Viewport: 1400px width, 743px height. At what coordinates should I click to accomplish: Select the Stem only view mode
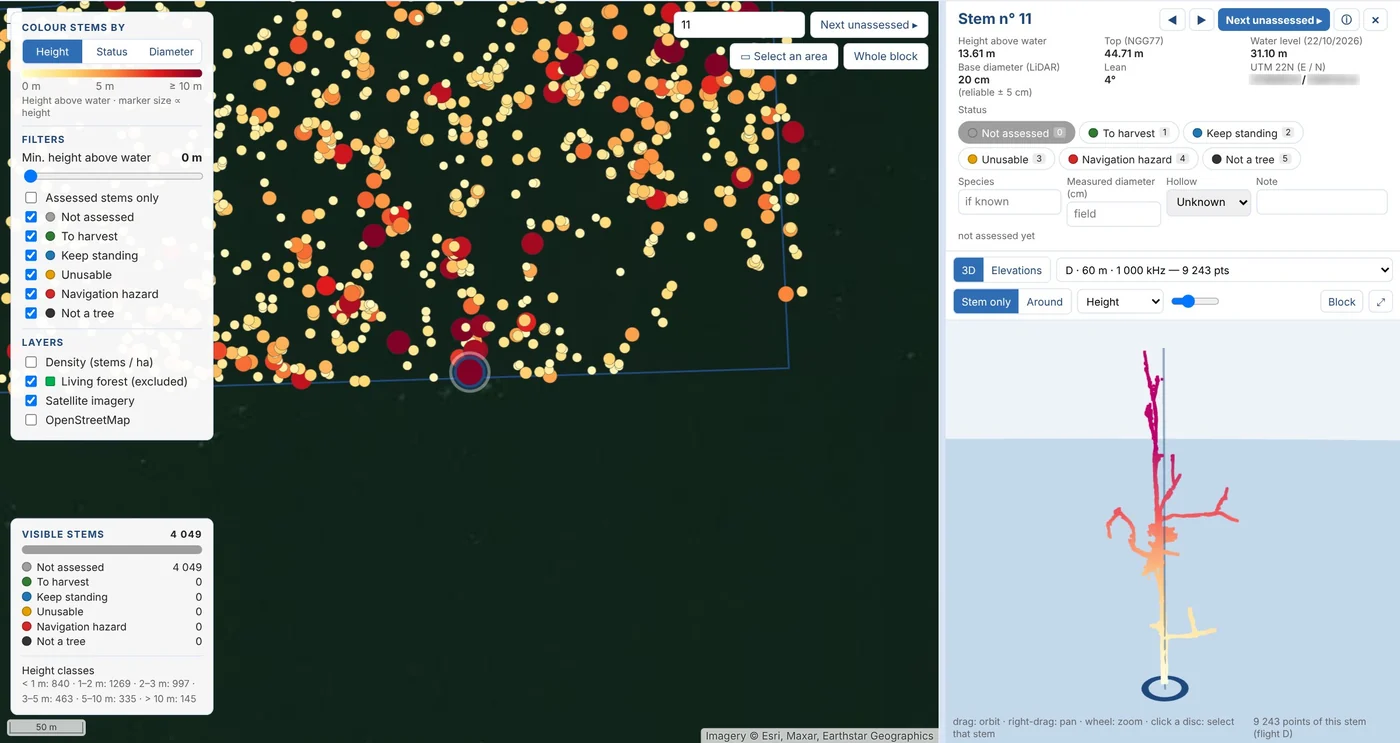click(x=986, y=302)
